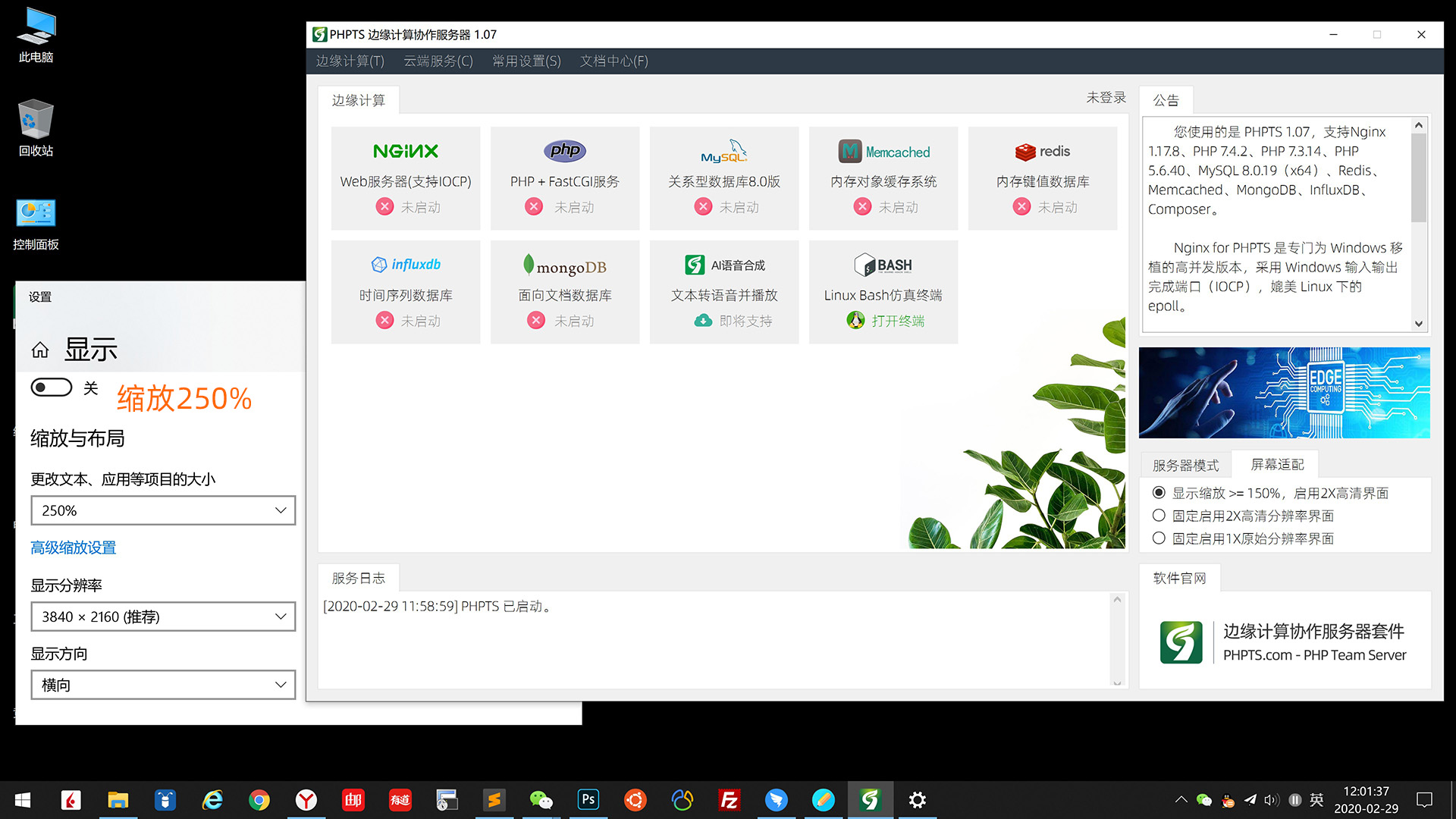Viewport: 1456px width, 819px height.
Task: Click the redis logo icon
Action: point(1043,152)
